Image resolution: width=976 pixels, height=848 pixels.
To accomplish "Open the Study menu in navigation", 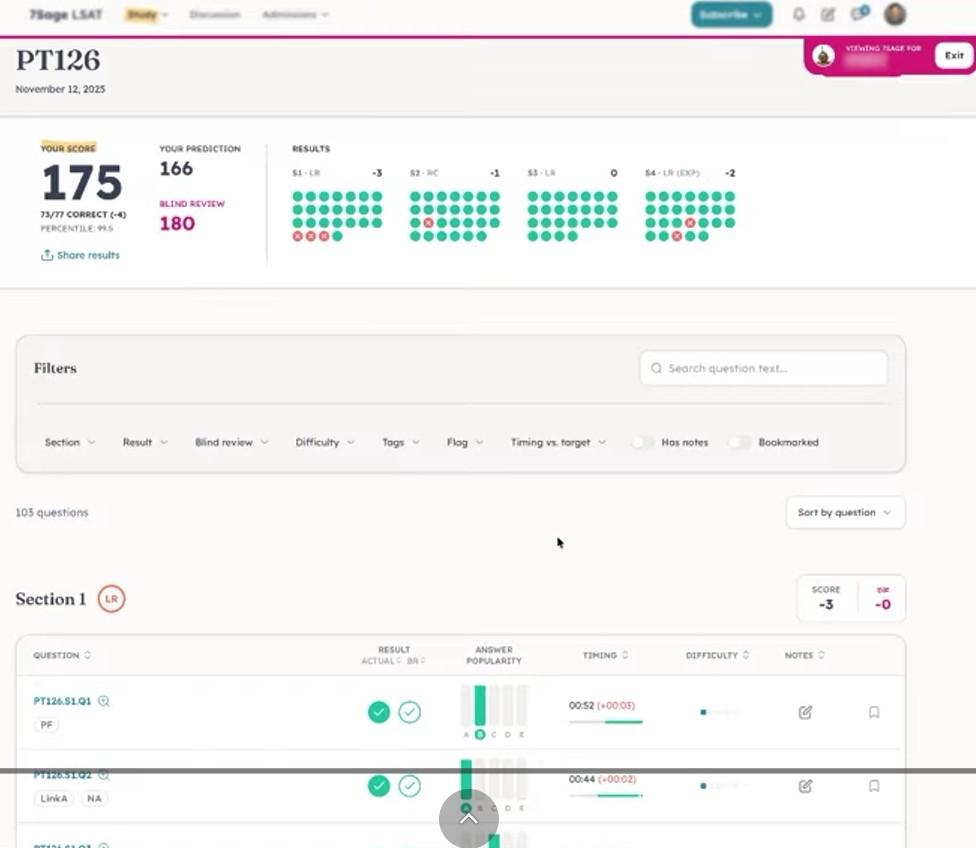I will coord(146,14).
